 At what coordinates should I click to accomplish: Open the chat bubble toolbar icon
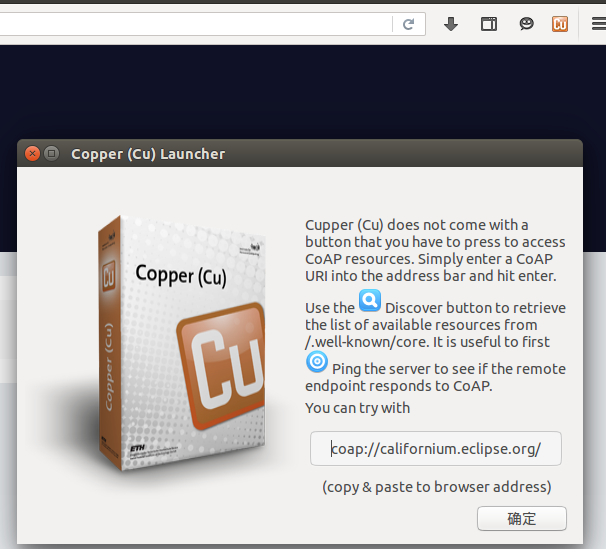(526, 24)
